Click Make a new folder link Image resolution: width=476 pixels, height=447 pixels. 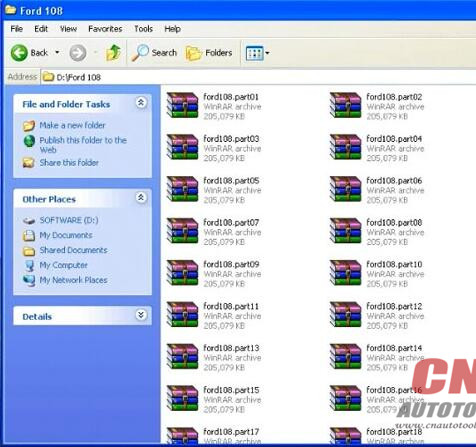tap(72, 125)
